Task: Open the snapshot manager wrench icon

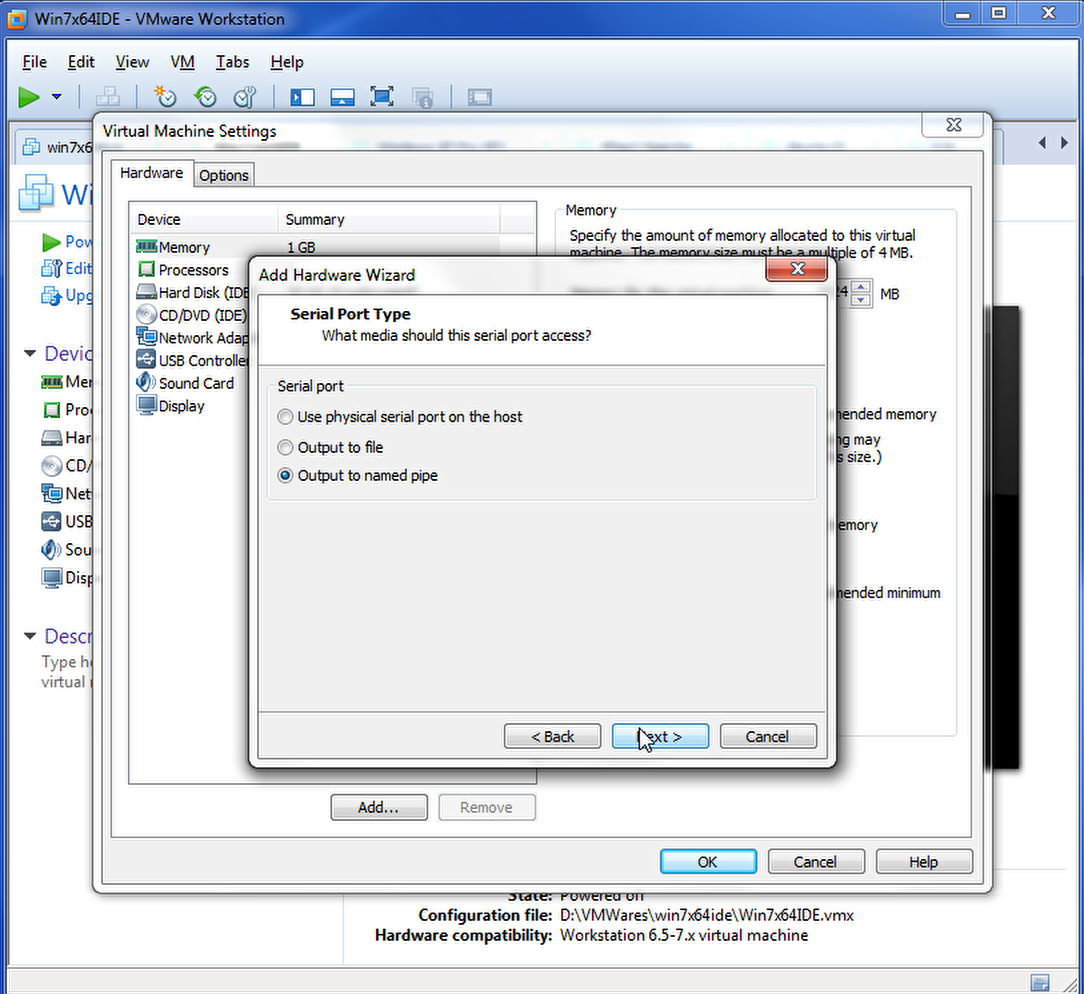Action: [x=245, y=97]
